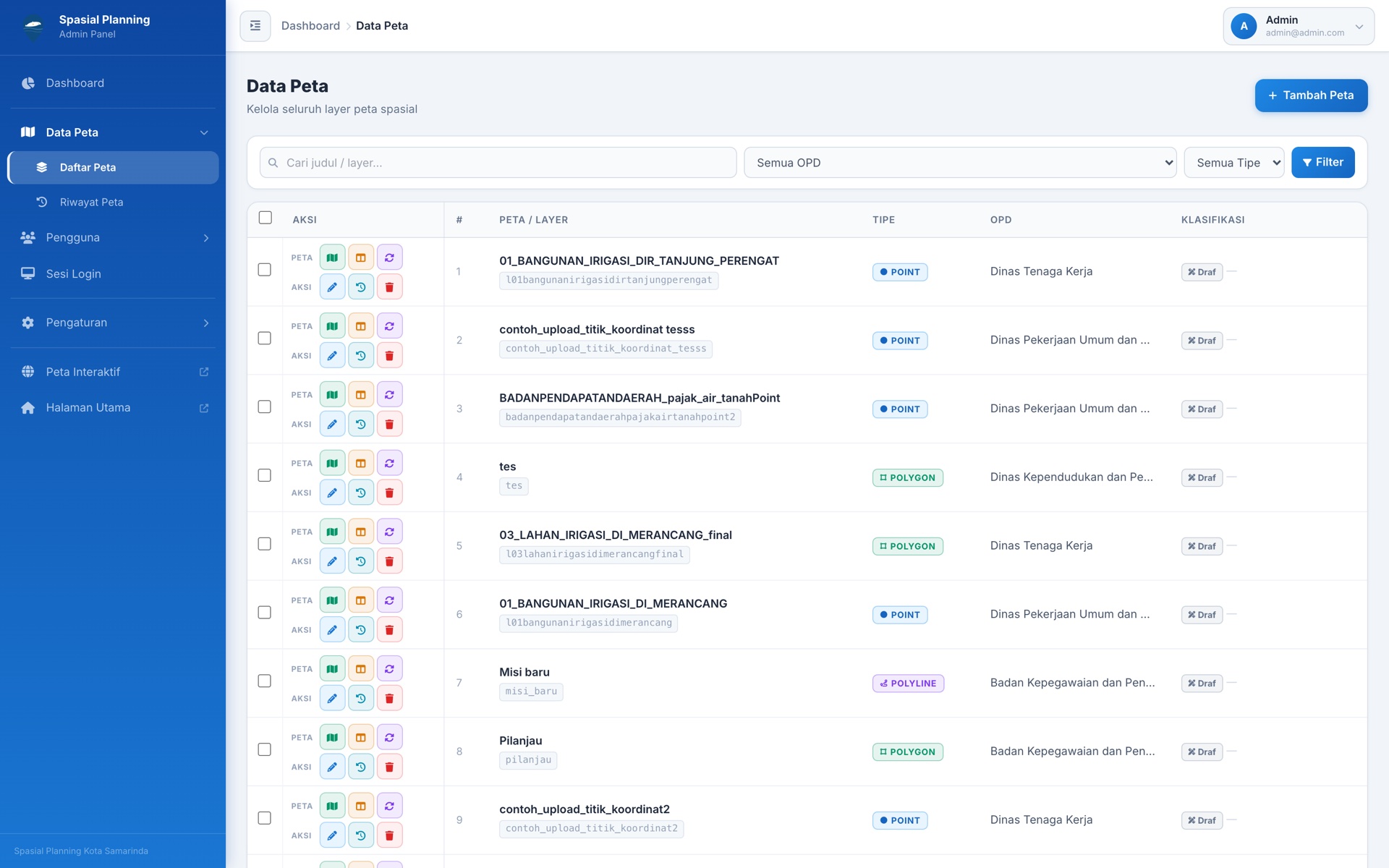The height and width of the screenshot is (868, 1389).
Task: Toggle the sidebar collapse icon button
Action: pos(255,26)
